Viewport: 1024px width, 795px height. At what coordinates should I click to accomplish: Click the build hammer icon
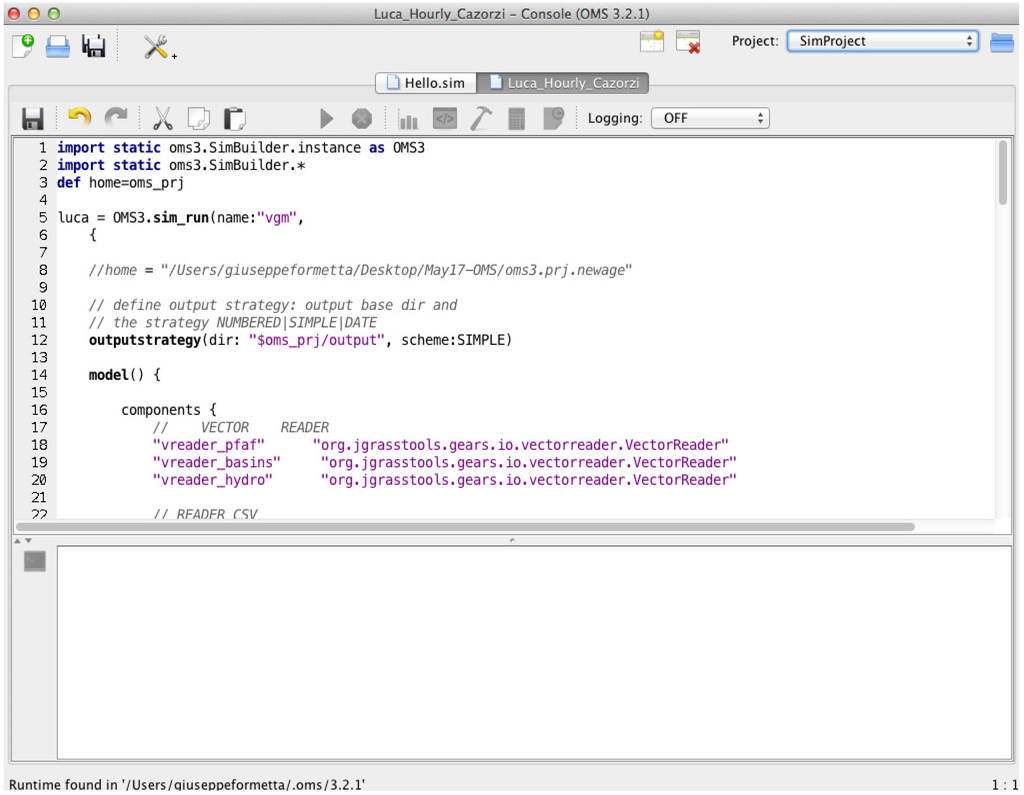[x=481, y=119]
